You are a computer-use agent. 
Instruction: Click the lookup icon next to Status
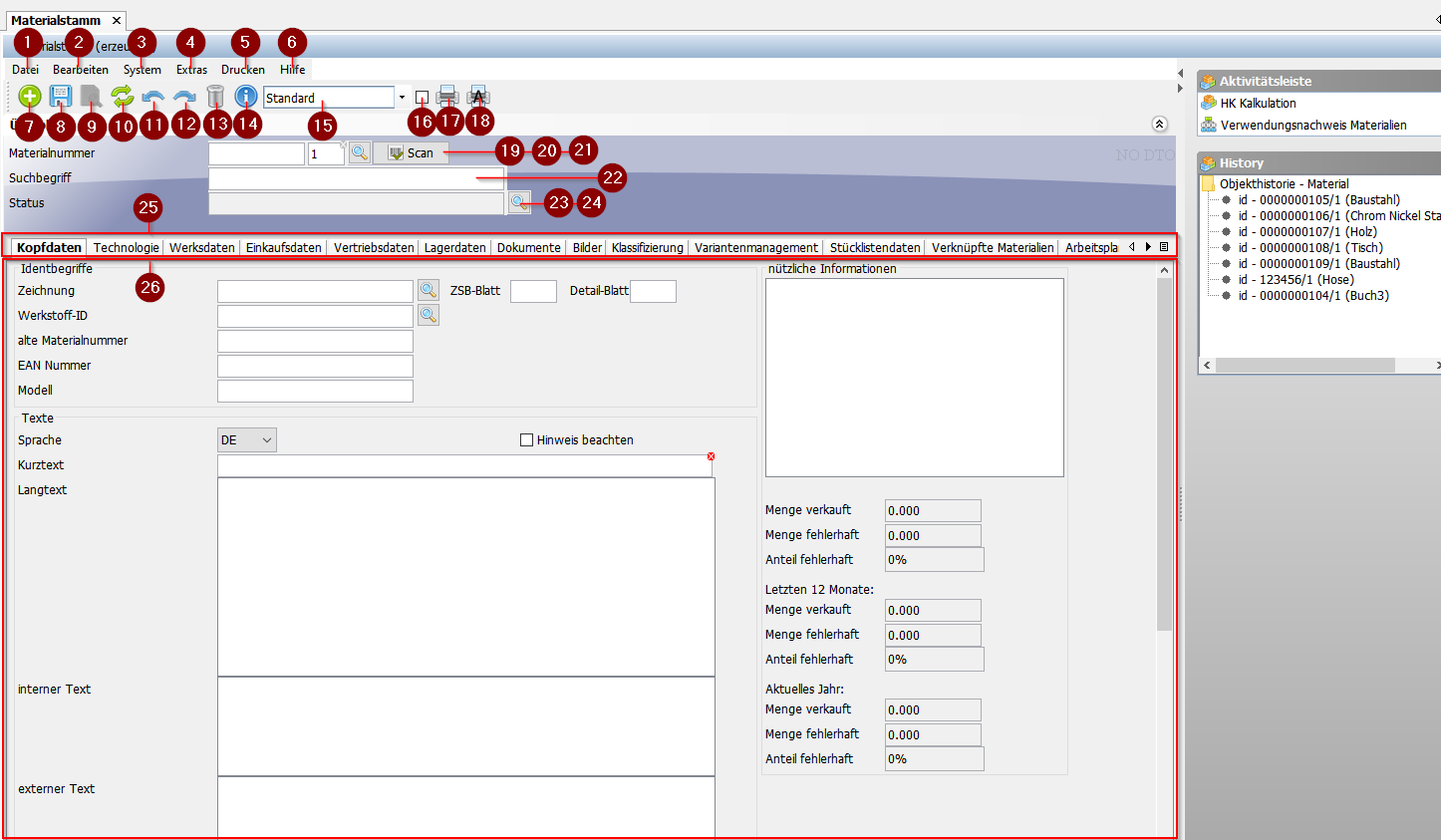(x=519, y=202)
